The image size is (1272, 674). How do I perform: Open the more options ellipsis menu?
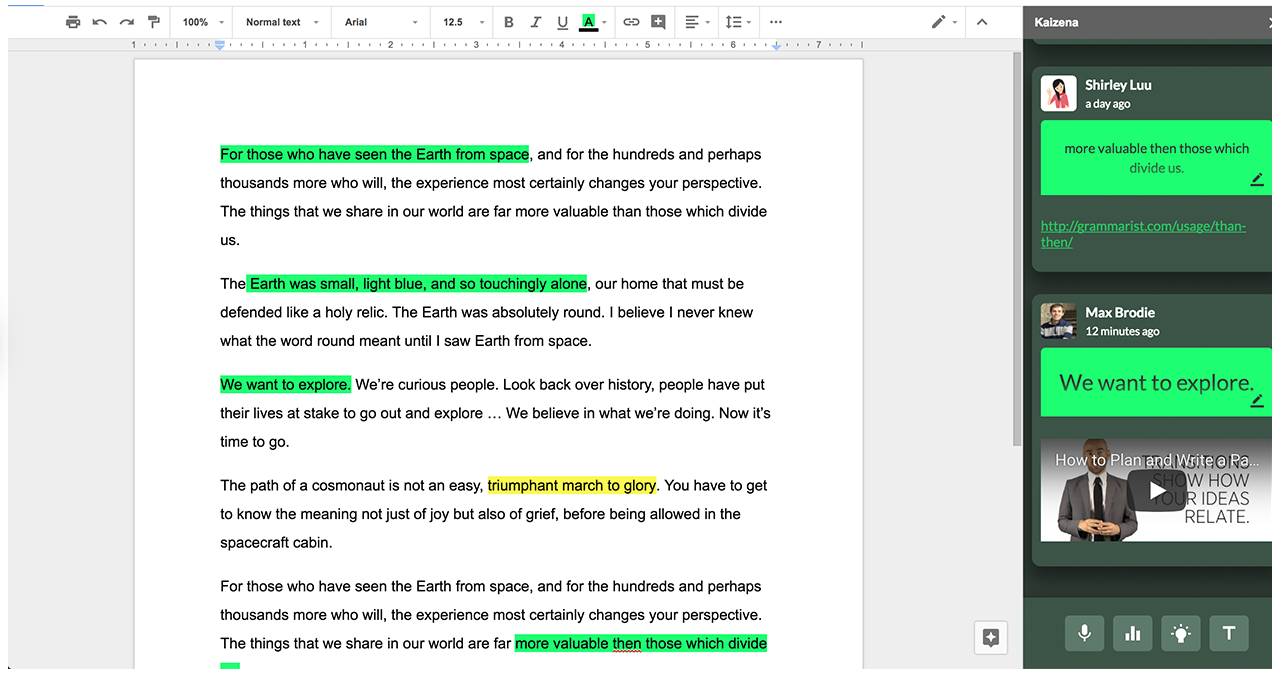pos(776,22)
